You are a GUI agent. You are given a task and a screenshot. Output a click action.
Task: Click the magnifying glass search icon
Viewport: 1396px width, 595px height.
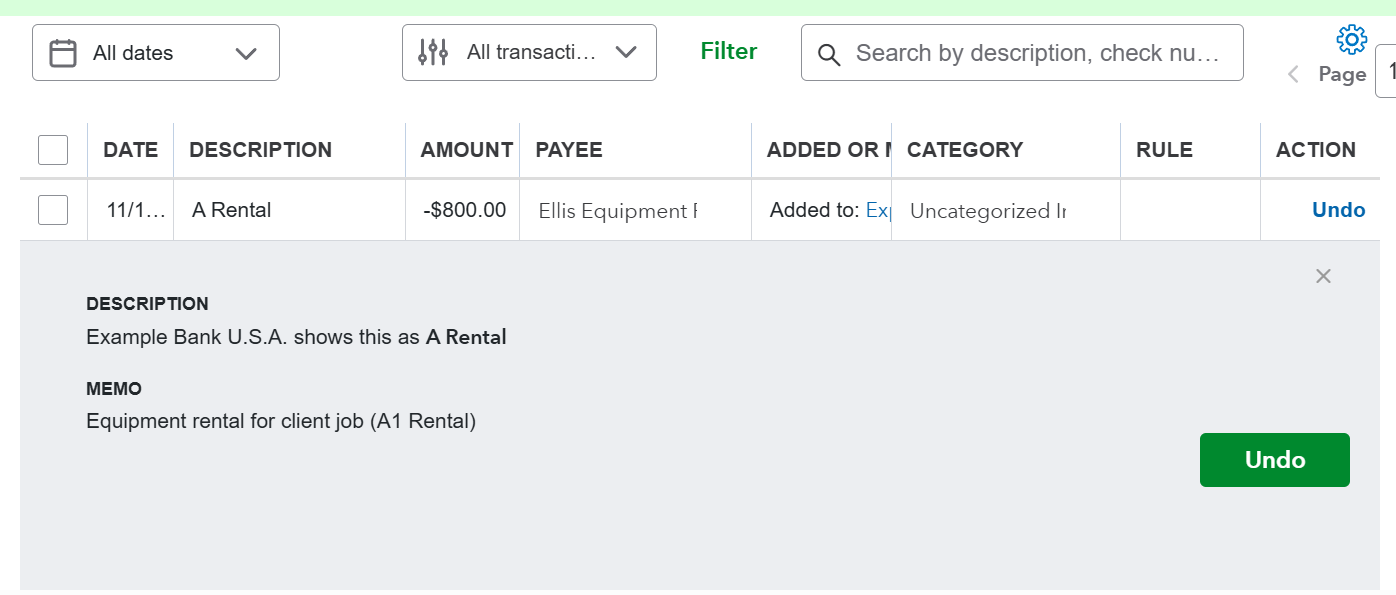point(829,54)
